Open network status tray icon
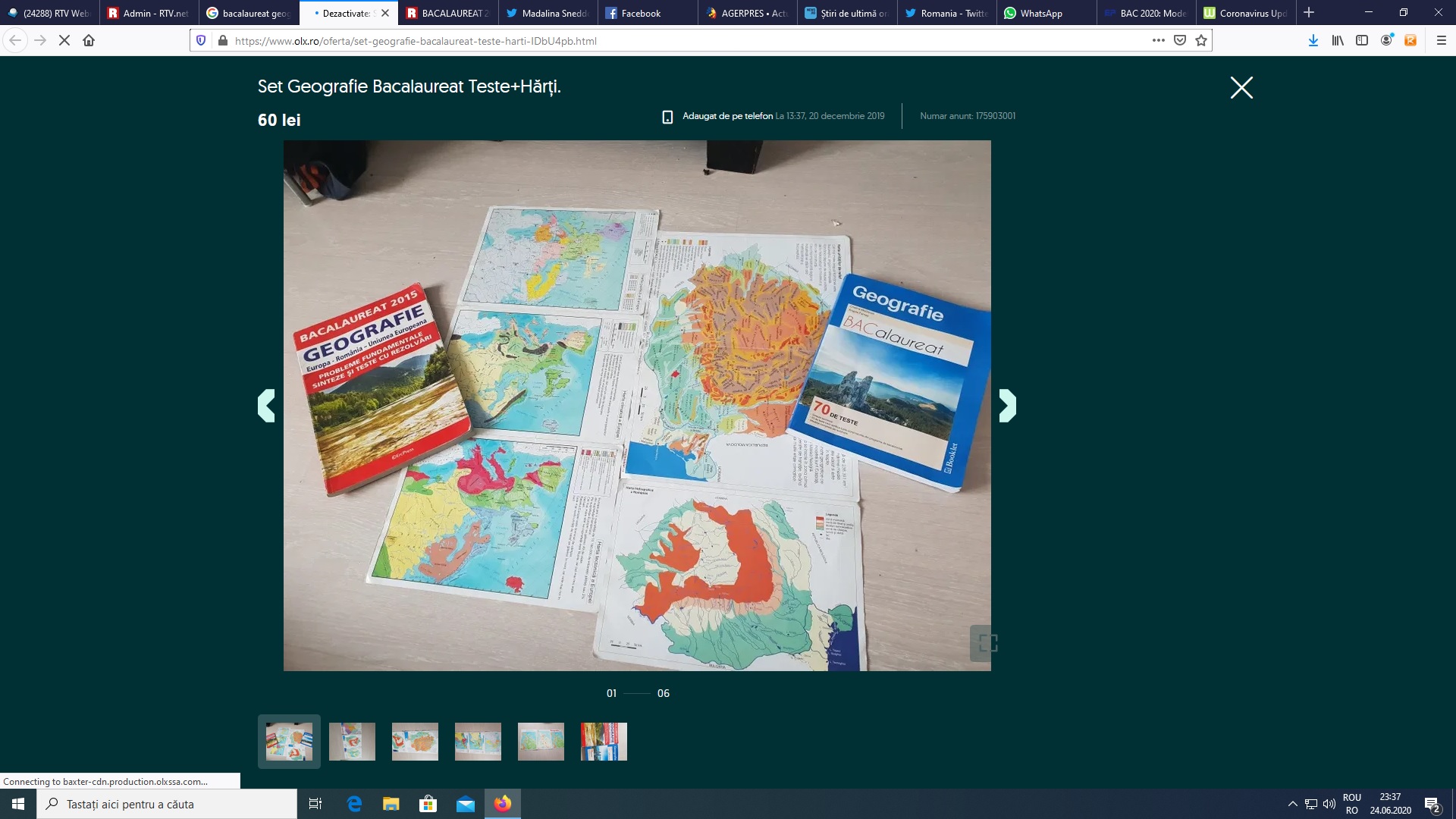Image resolution: width=1456 pixels, height=819 pixels. pyautogui.click(x=1311, y=804)
